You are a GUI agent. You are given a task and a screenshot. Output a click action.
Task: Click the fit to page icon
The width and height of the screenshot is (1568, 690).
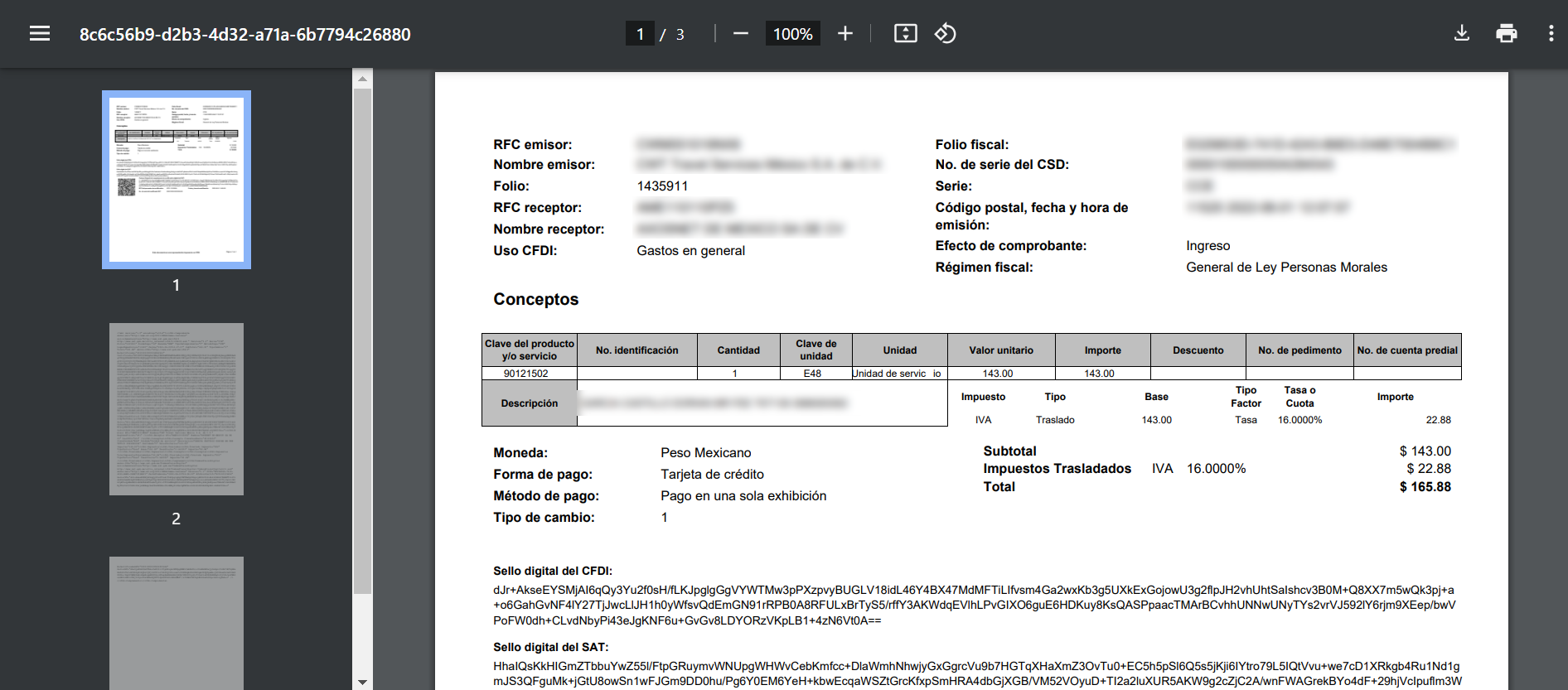(905, 34)
